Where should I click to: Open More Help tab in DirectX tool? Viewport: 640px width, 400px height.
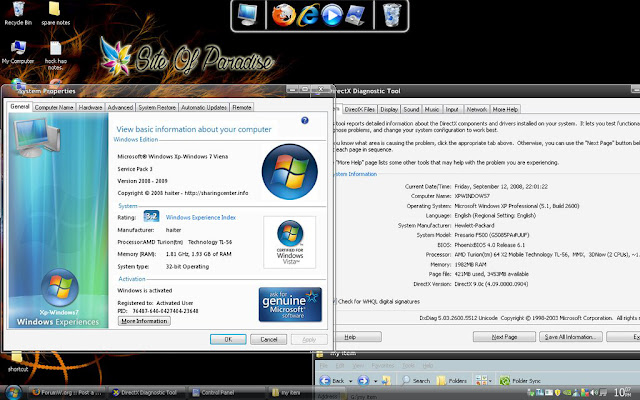point(505,109)
